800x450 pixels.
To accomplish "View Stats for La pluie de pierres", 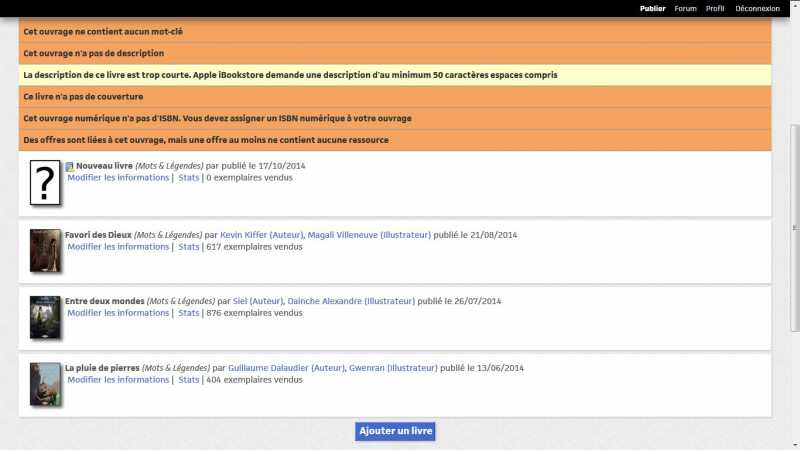I will (189, 380).
